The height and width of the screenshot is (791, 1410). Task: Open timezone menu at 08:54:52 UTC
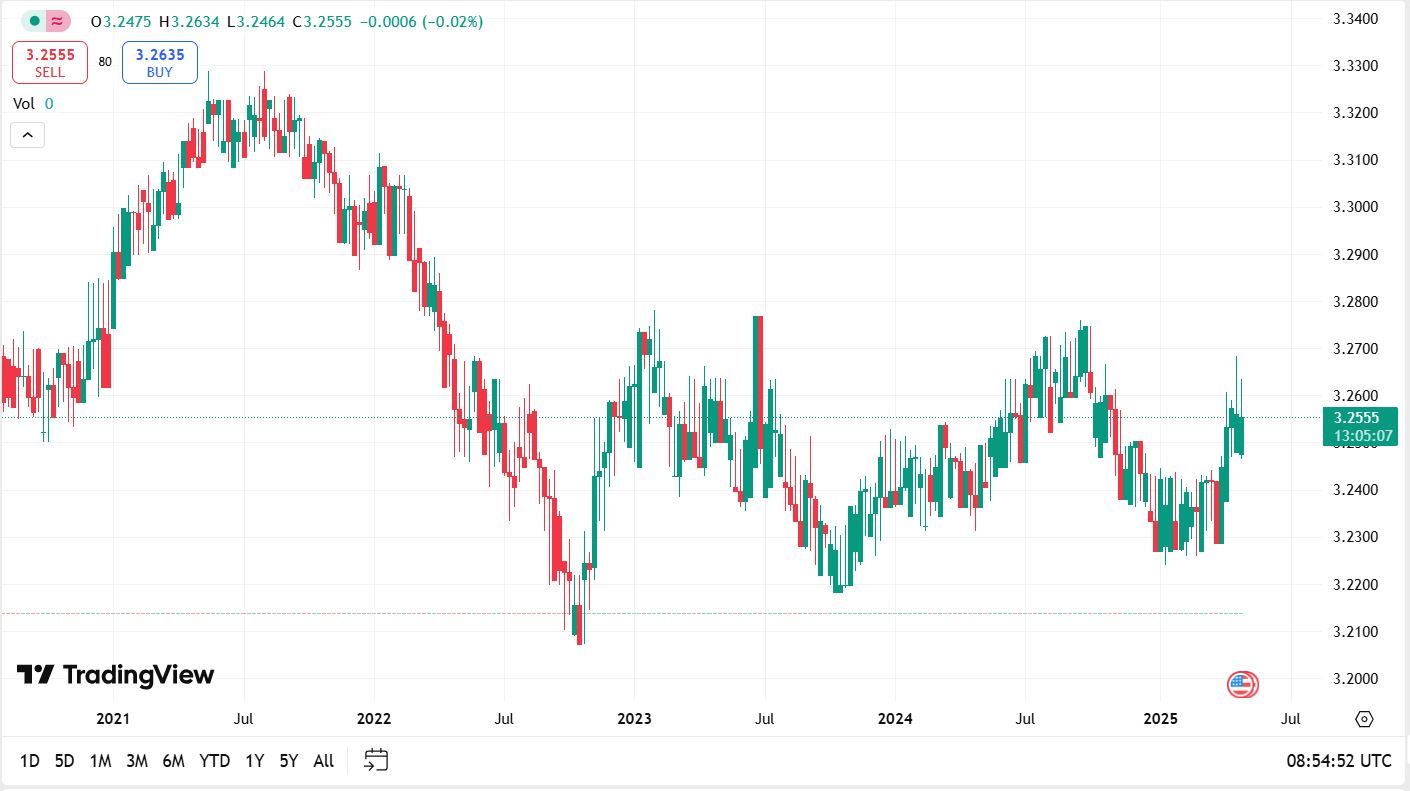[1338, 761]
